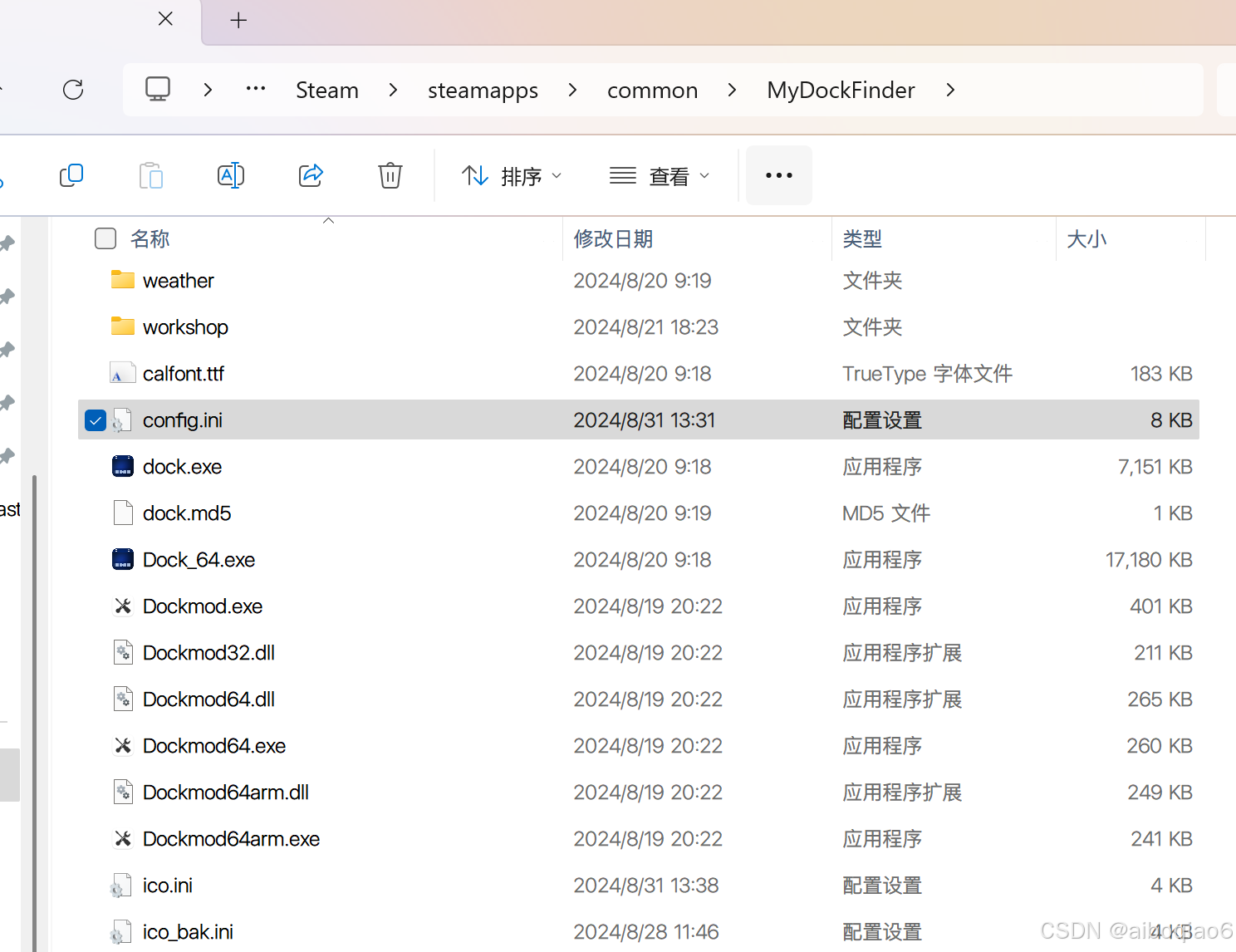Image resolution: width=1236 pixels, height=952 pixels.
Task: Select file name dock.exe
Action: (x=182, y=467)
